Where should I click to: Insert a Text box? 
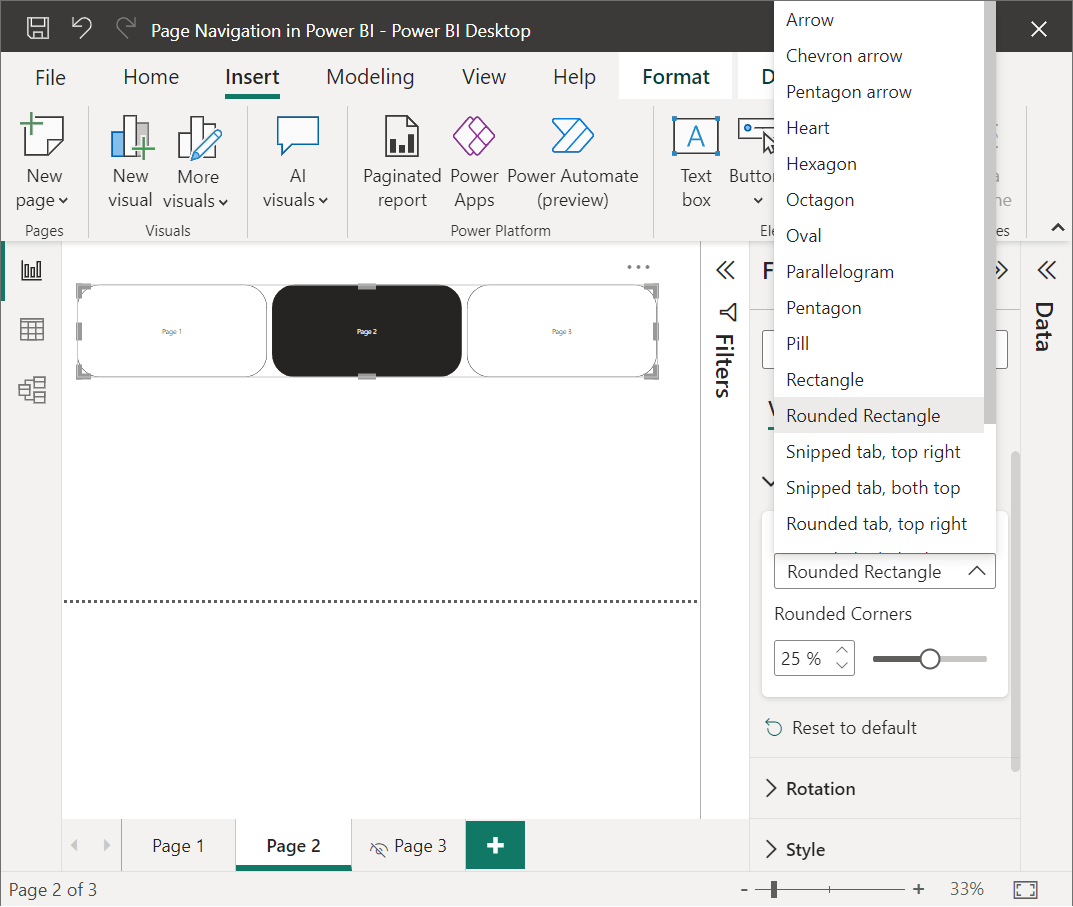(695, 162)
